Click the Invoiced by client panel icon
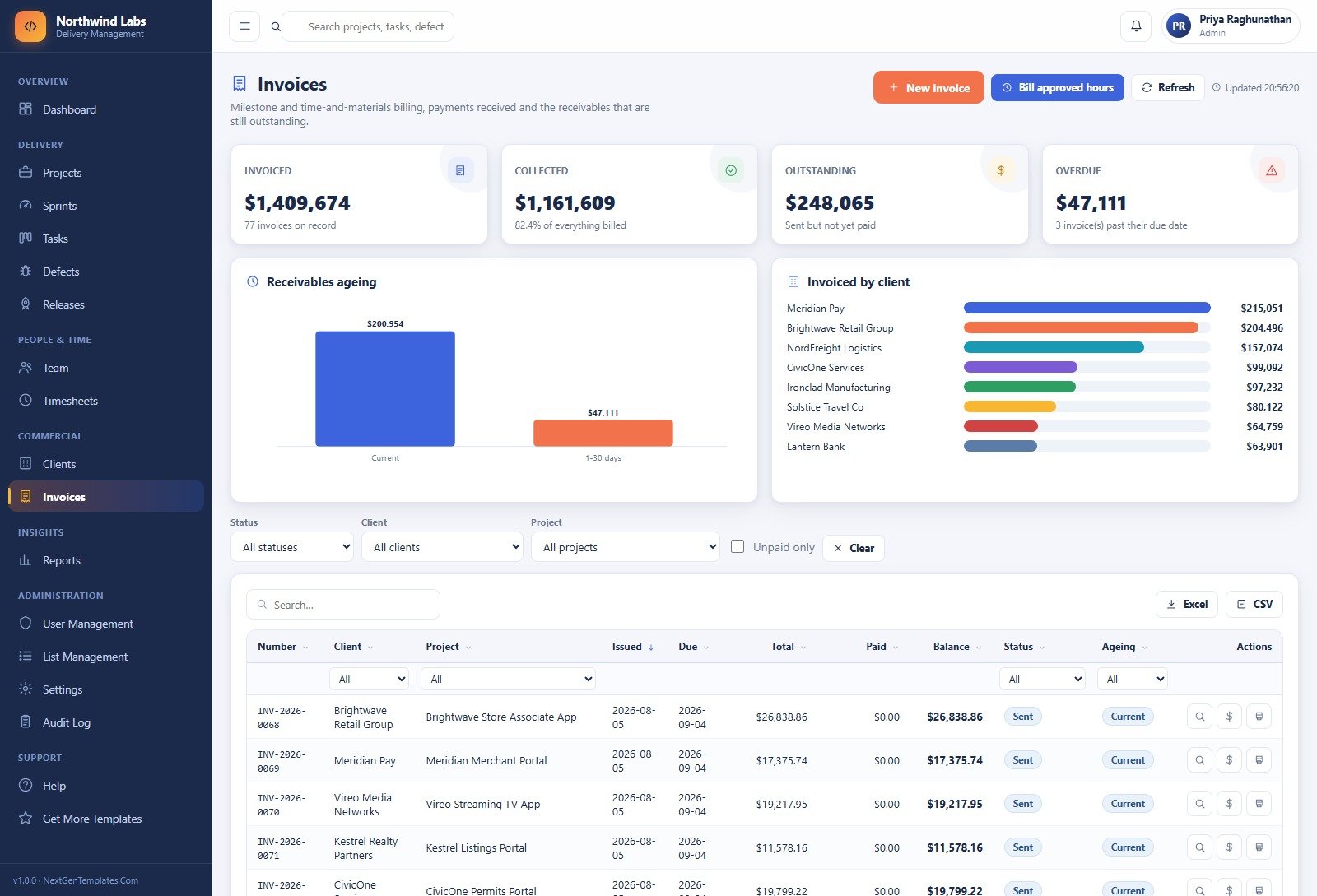The width and height of the screenshot is (1317, 896). coord(793,281)
